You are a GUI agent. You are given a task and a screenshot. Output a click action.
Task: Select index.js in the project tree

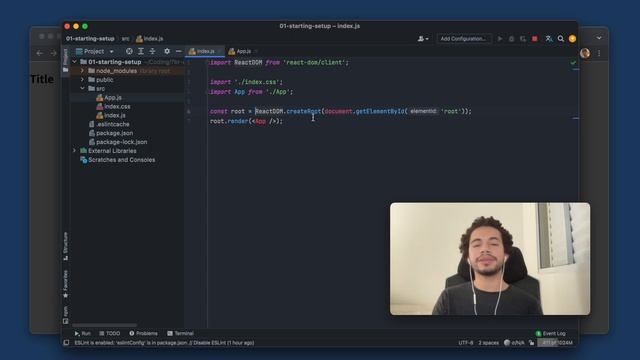[x=115, y=116]
